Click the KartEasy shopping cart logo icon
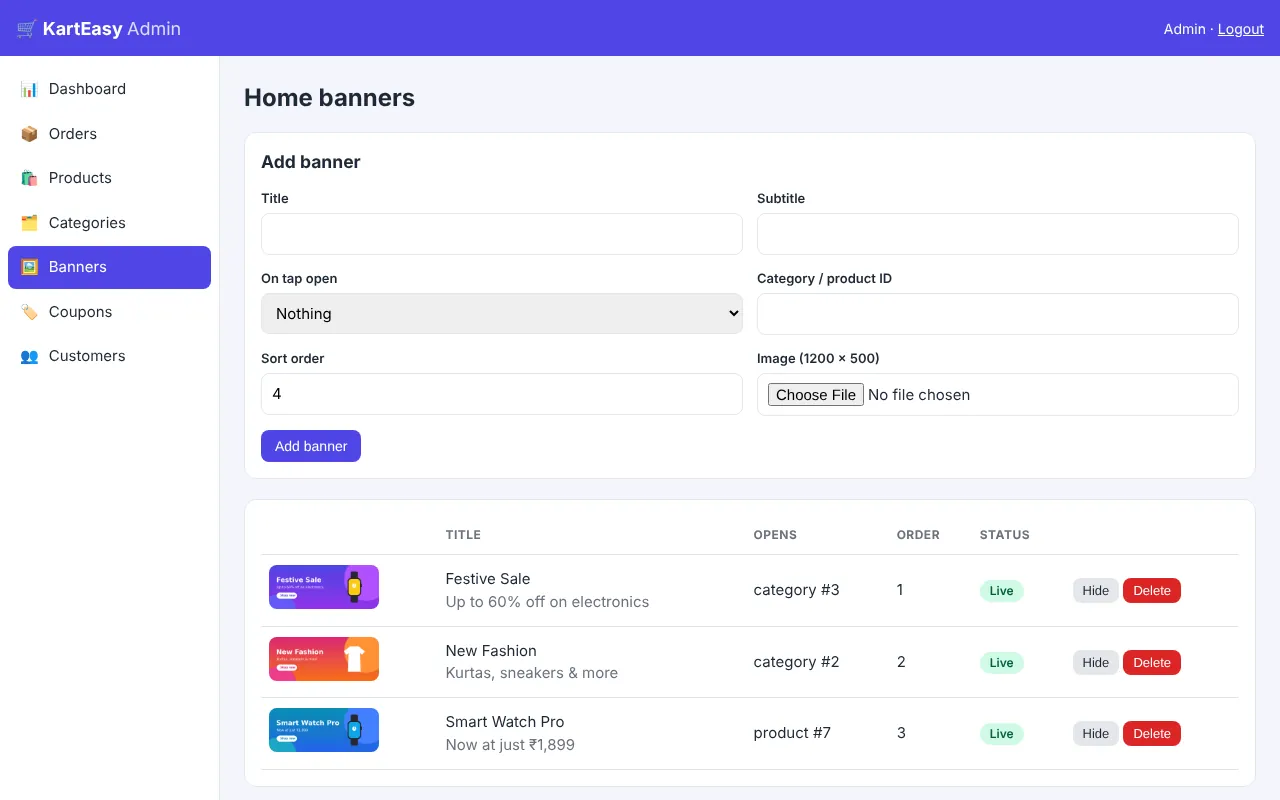1280x800 pixels. click(x=26, y=29)
